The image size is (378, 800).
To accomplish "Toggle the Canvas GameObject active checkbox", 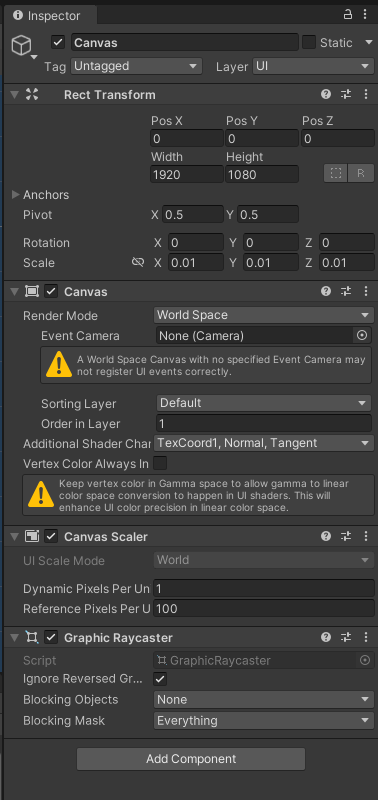I will click(58, 42).
